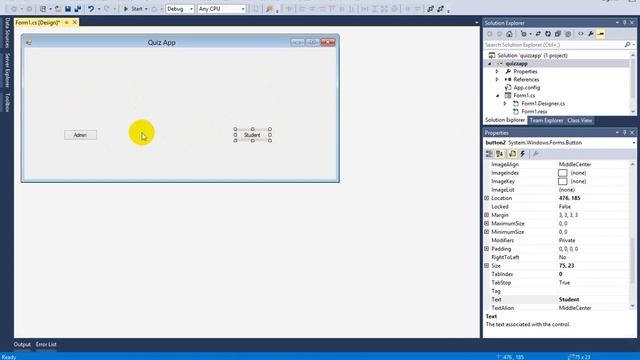Click the Undo arrow in the toolbar
Screen dimensions: 640x360
[x=91, y=9]
